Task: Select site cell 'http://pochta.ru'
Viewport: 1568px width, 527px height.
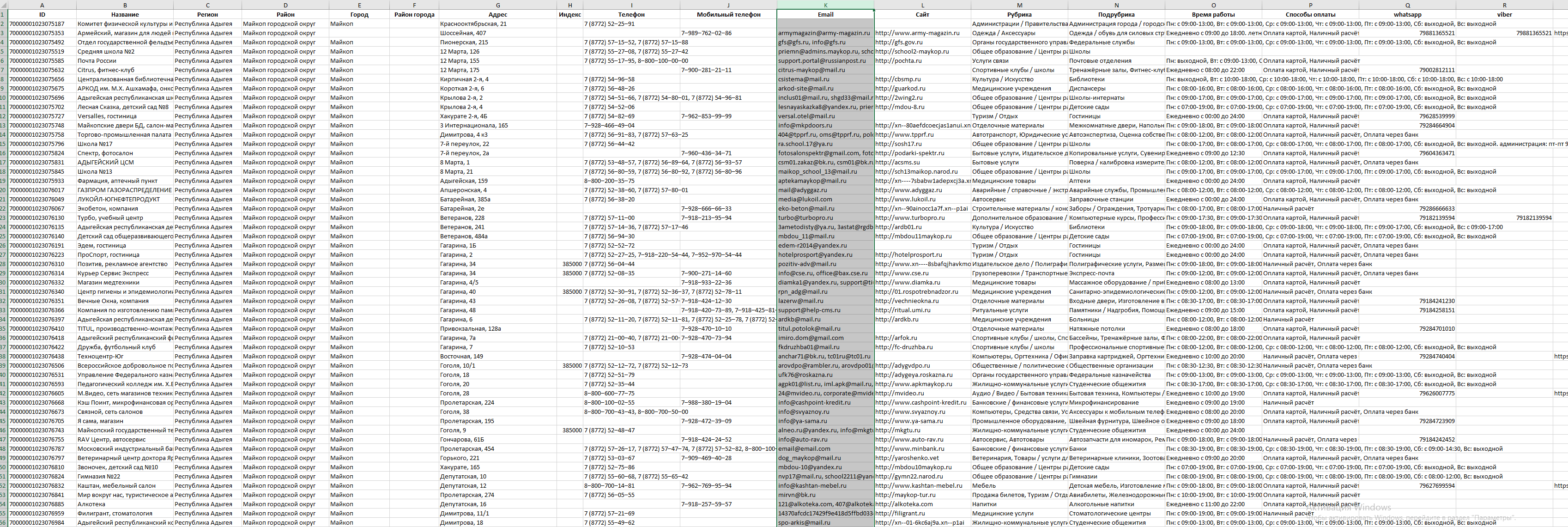Action: 922,61
